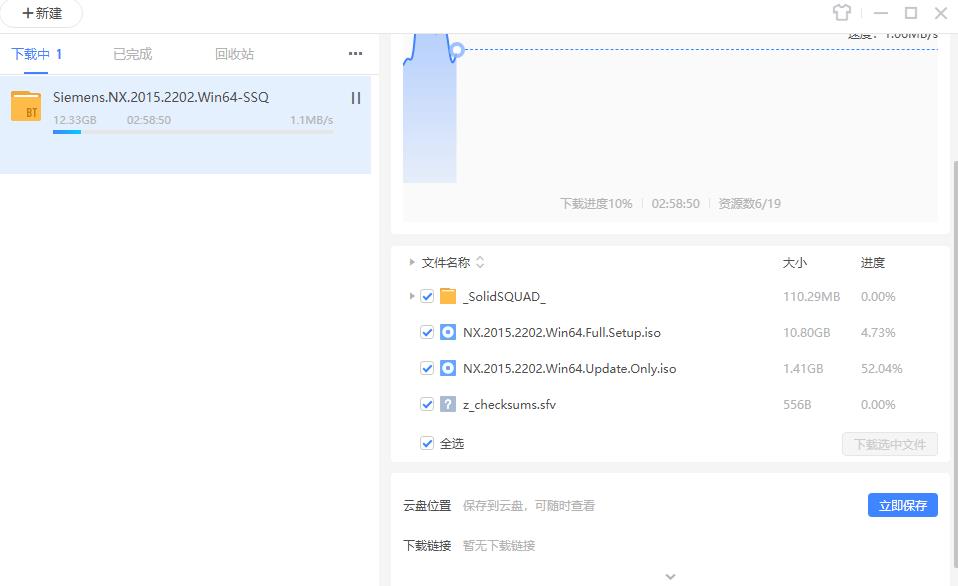Click the Full.Setup.iso disc icon

(448, 332)
